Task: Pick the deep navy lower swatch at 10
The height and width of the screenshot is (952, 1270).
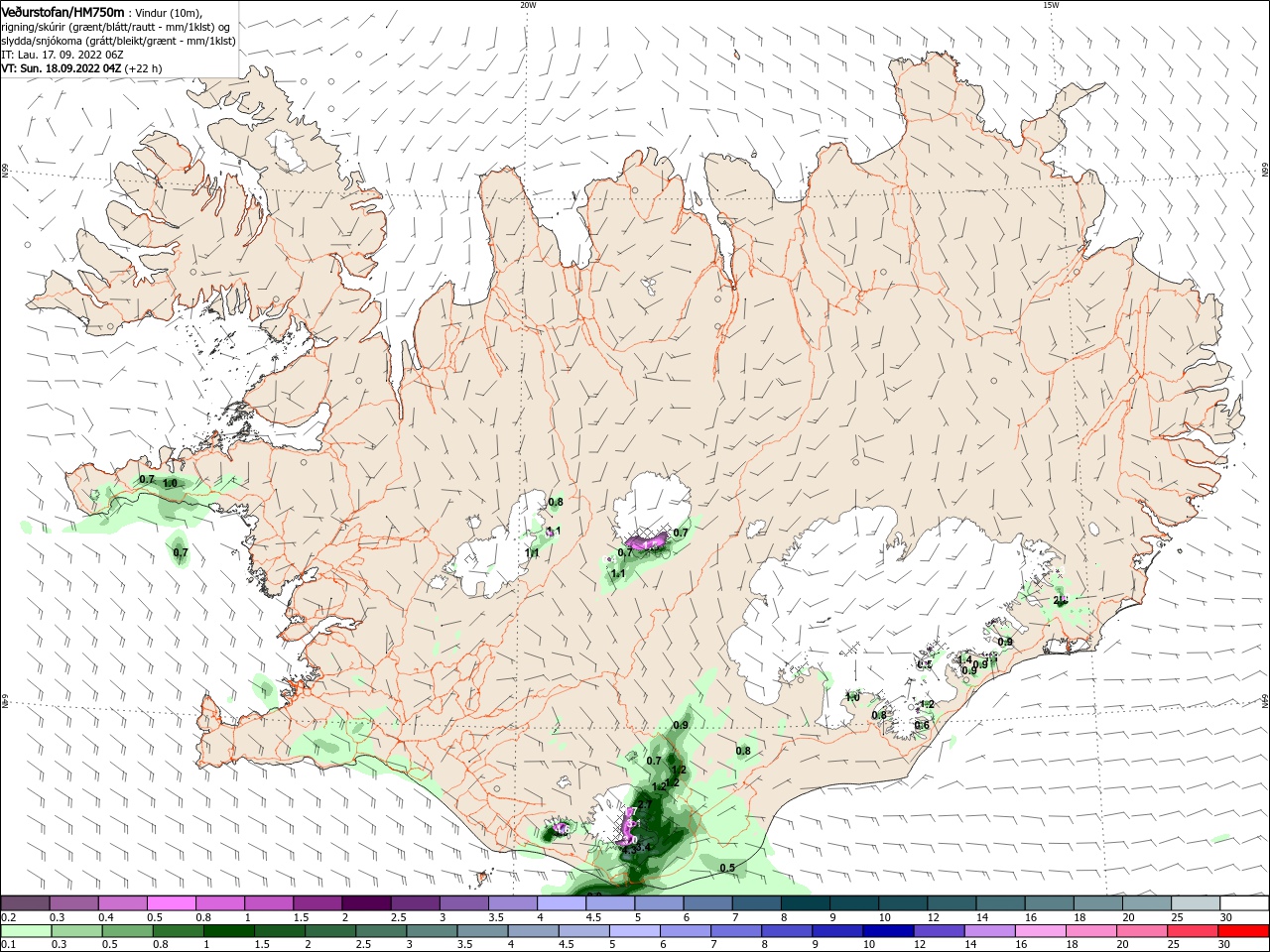Action: tap(888, 931)
